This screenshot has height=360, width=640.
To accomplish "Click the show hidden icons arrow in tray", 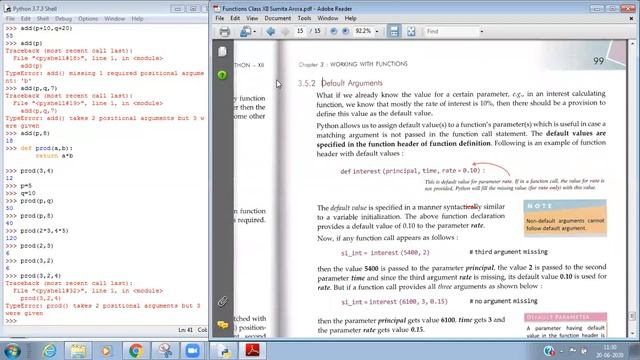I will 561,351.
